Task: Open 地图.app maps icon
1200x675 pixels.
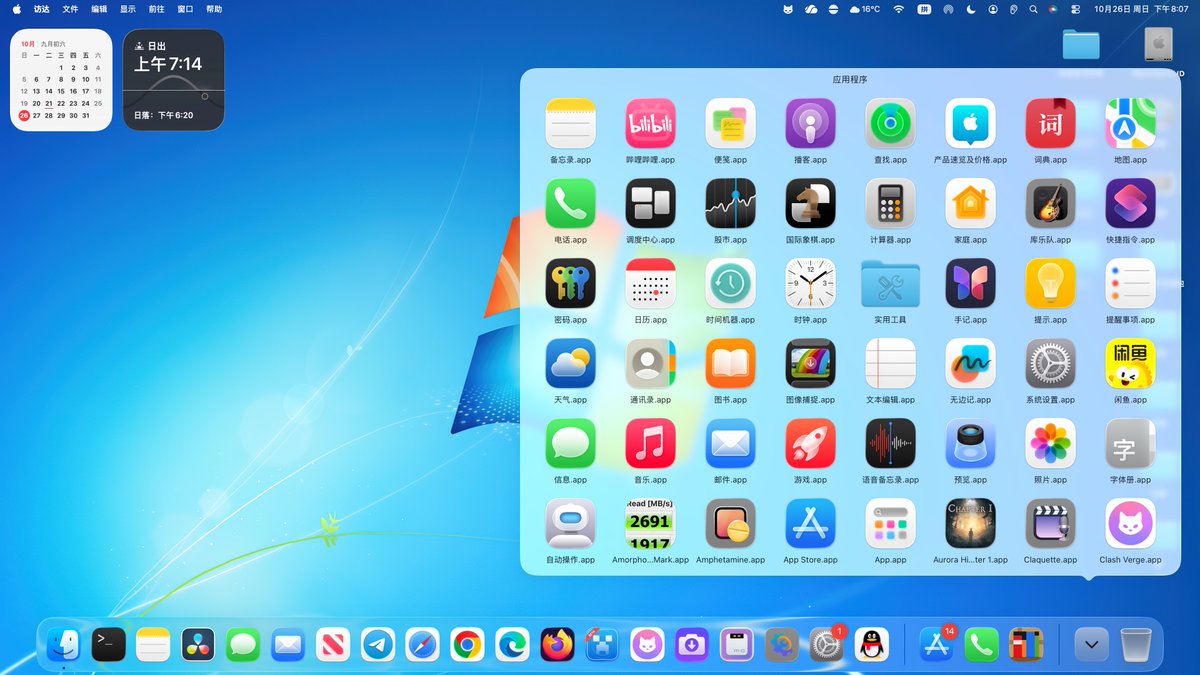Action: [x=1130, y=123]
